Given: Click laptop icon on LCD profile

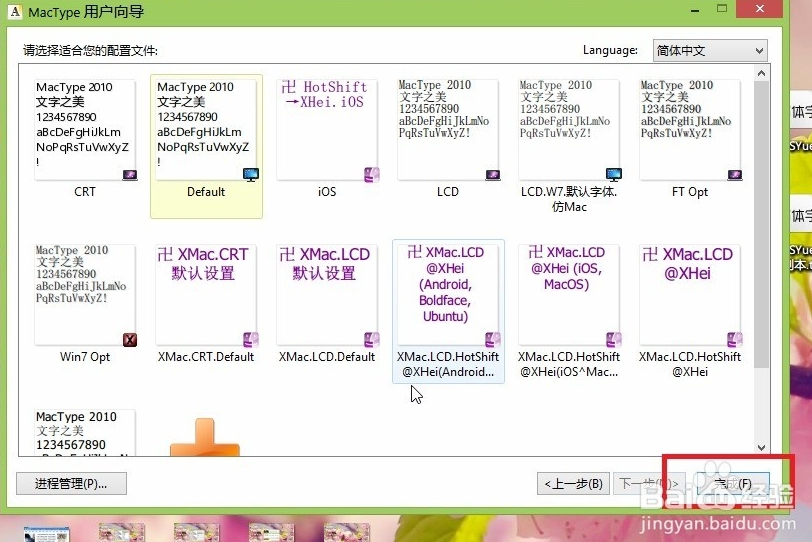Looking at the screenshot, I should pos(493,175).
